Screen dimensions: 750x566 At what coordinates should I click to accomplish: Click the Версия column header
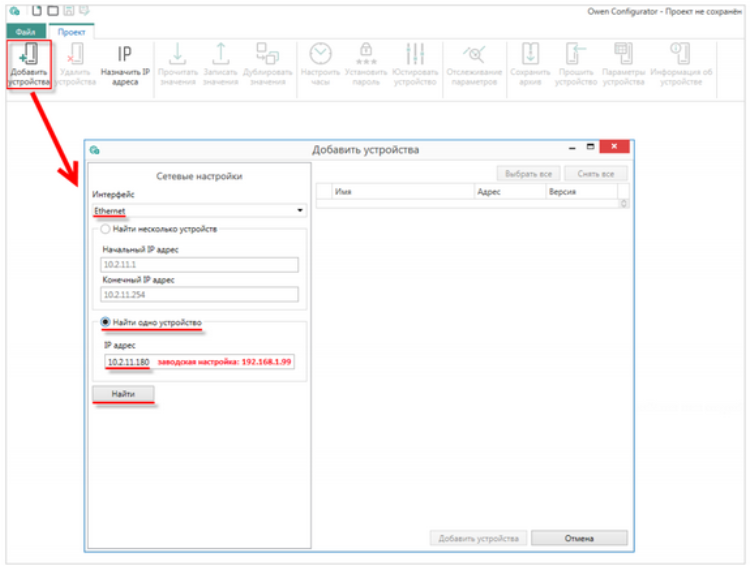pos(582,191)
